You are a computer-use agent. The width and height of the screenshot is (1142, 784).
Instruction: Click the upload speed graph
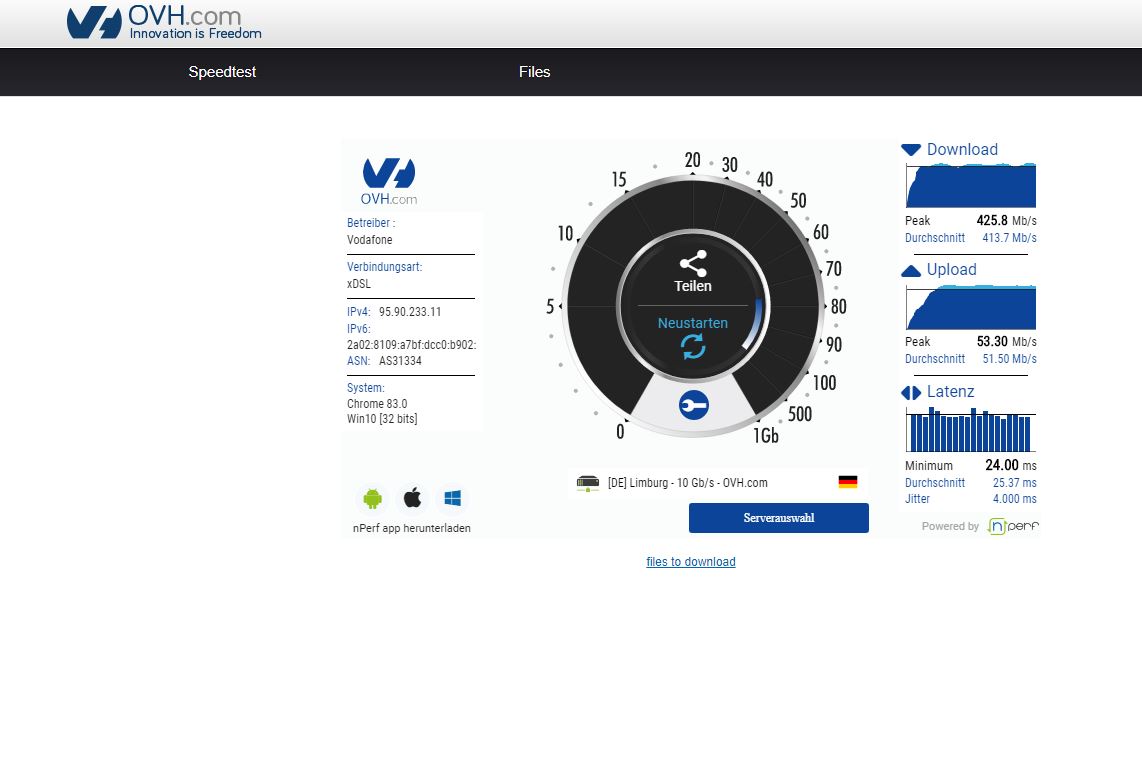[971, 307]
